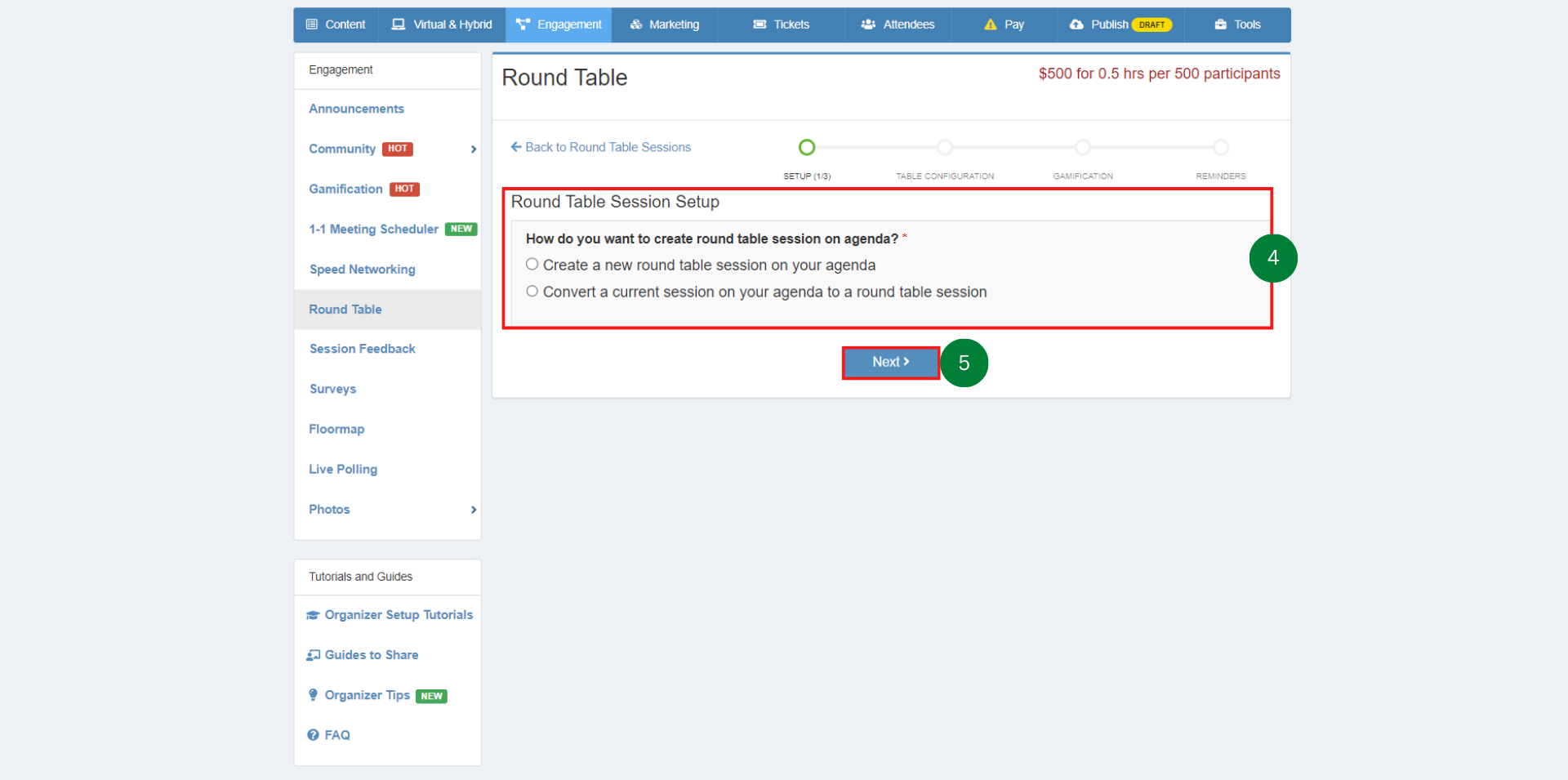Open the Engagement tab
The height and width of the screenshot is (780, 1568).
(559, 25)
